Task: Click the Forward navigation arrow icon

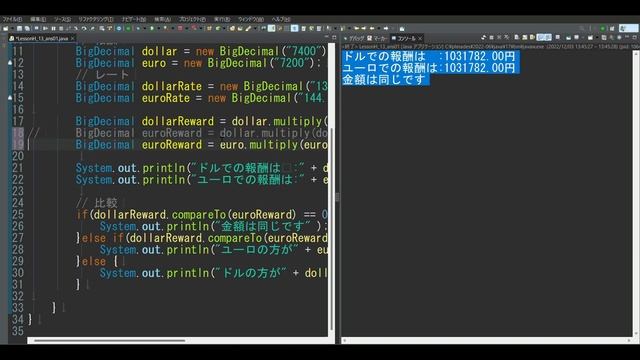Action: pos(386,29)
